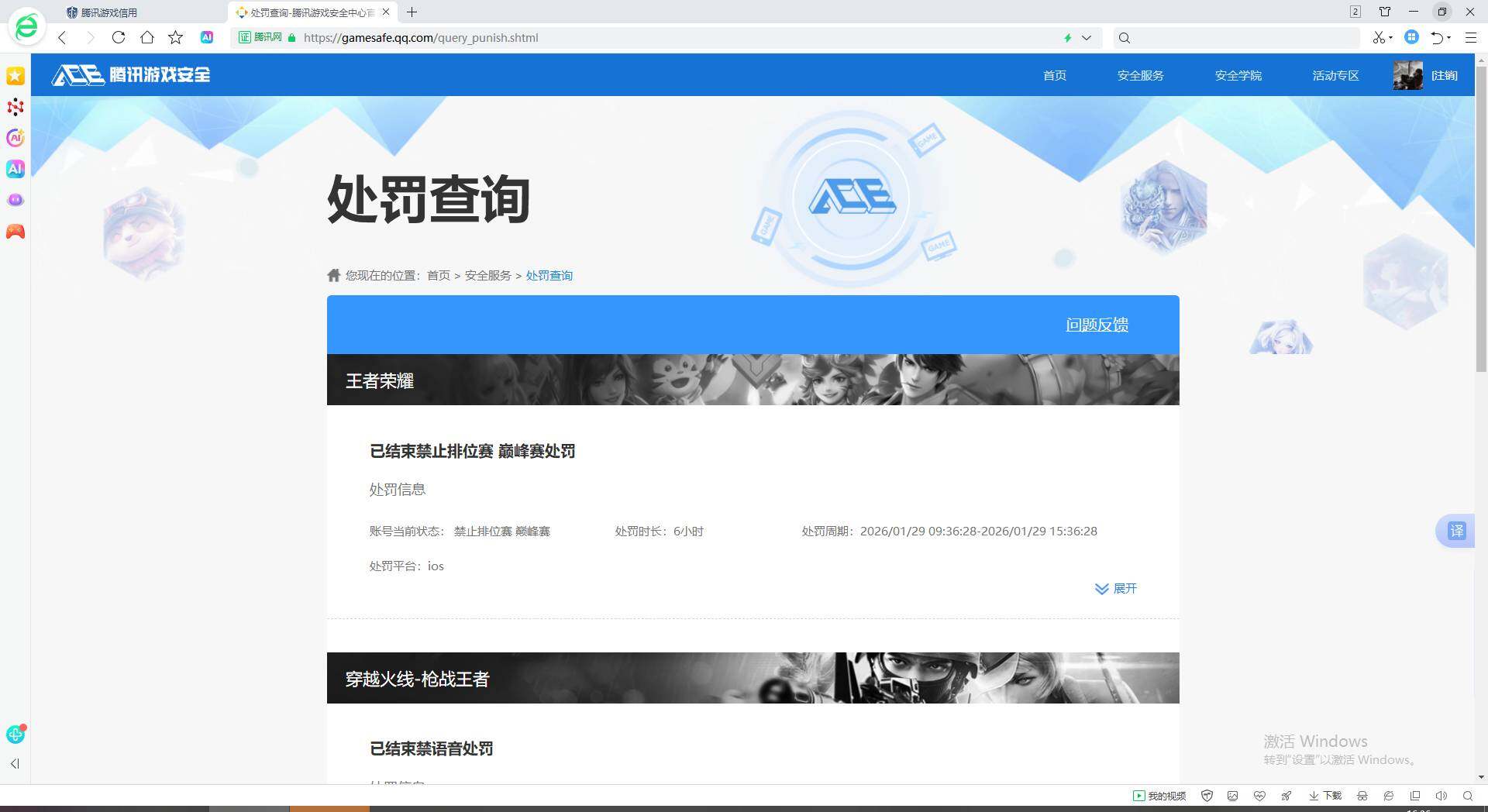Open the undo closed tab dropdown arrow
The width and height of the screenshot is (1488, 812).
[1449, 38]
